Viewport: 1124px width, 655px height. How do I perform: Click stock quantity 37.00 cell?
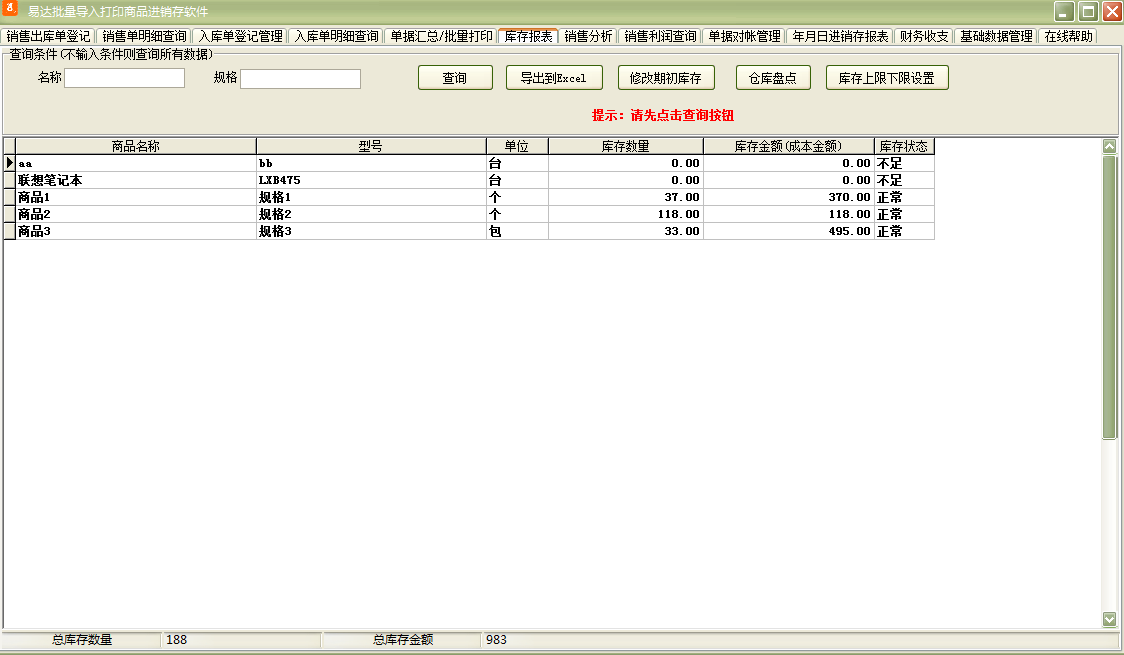point(626,197)
